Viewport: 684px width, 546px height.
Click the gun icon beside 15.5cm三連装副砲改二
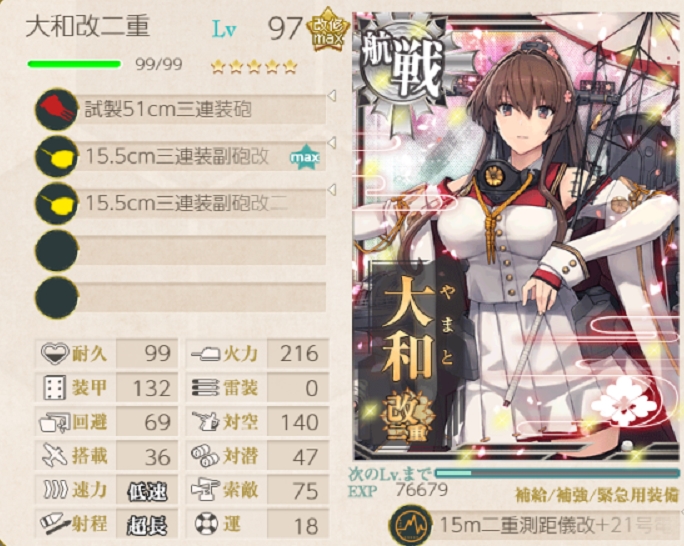point(56,203)
